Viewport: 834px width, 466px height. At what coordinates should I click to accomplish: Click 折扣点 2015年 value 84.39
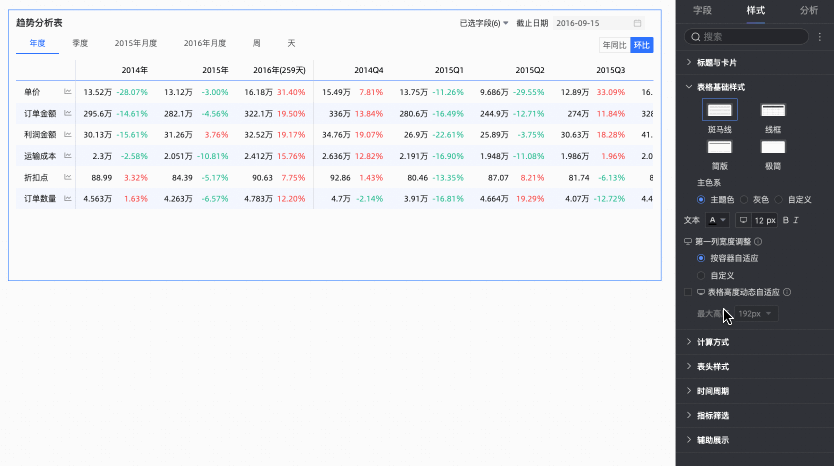(182, 177)
